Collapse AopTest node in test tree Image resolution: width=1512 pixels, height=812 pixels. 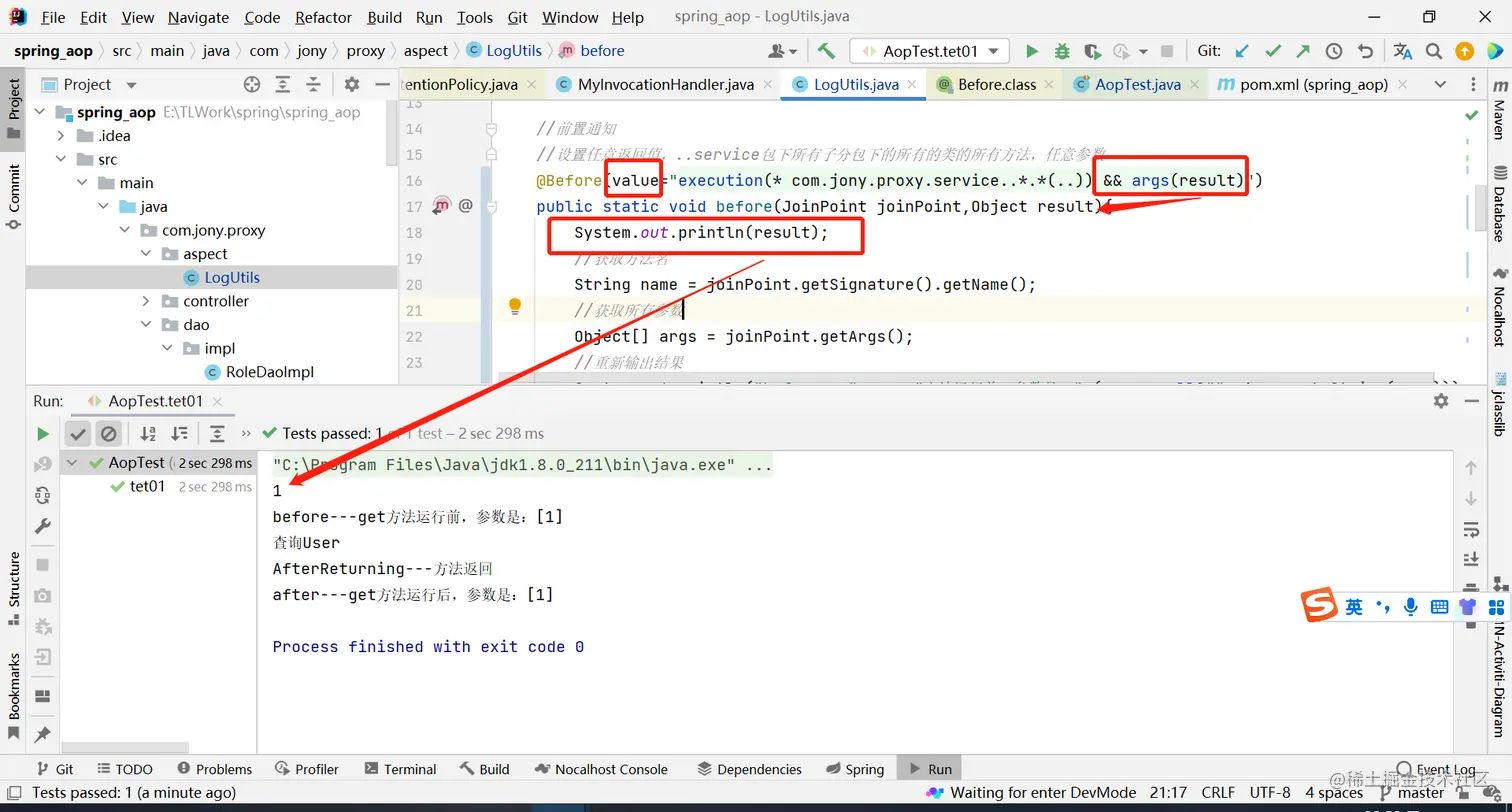71,463
